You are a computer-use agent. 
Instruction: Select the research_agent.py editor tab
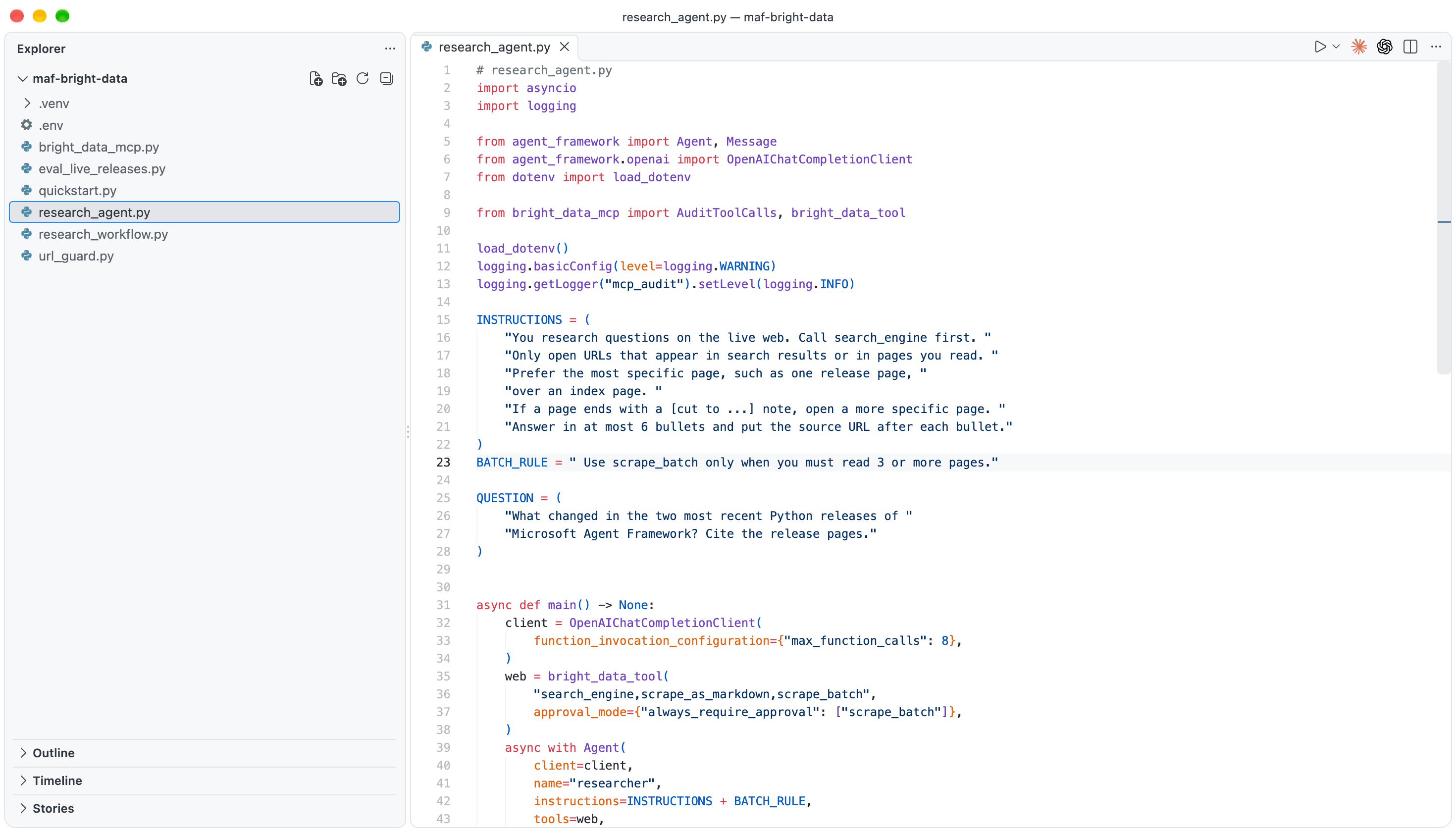point(494,47)
